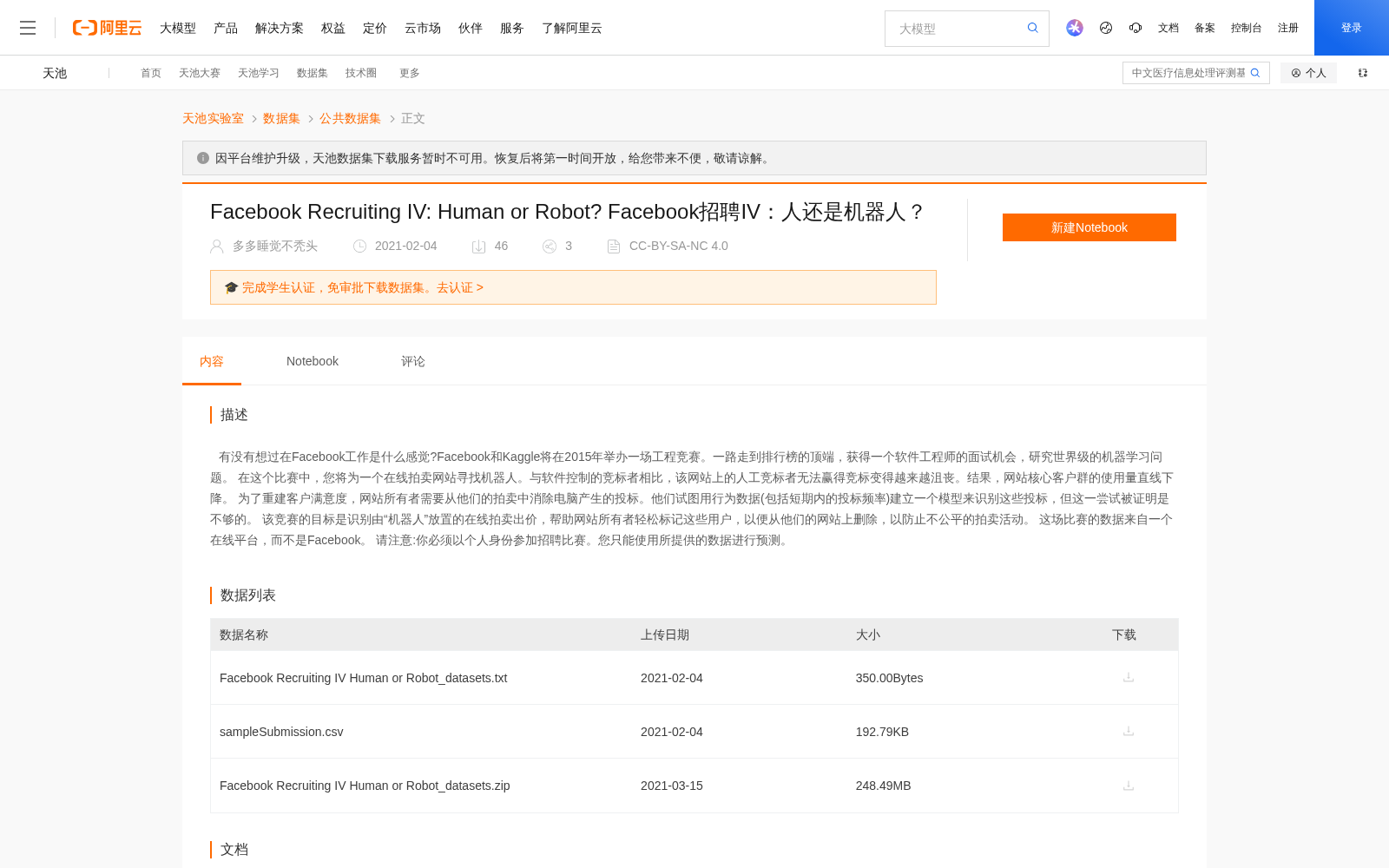Click the customer service headset icon

coord(1136,28)
